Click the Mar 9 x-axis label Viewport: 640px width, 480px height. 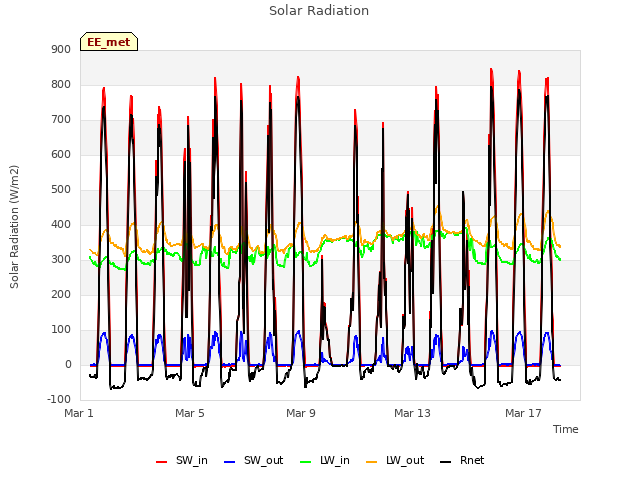coord(301,413)
